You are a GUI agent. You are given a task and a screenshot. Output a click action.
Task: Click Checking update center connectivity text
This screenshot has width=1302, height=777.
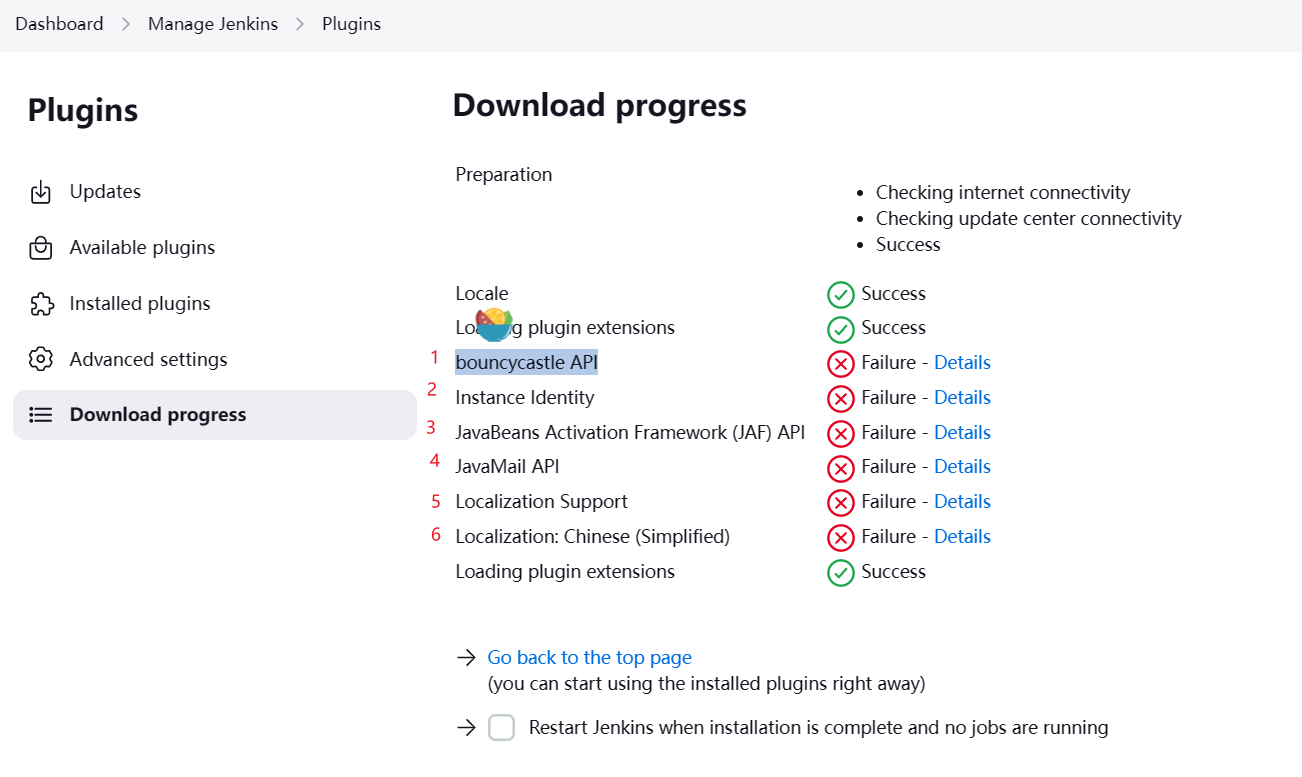pos(1029,218)
